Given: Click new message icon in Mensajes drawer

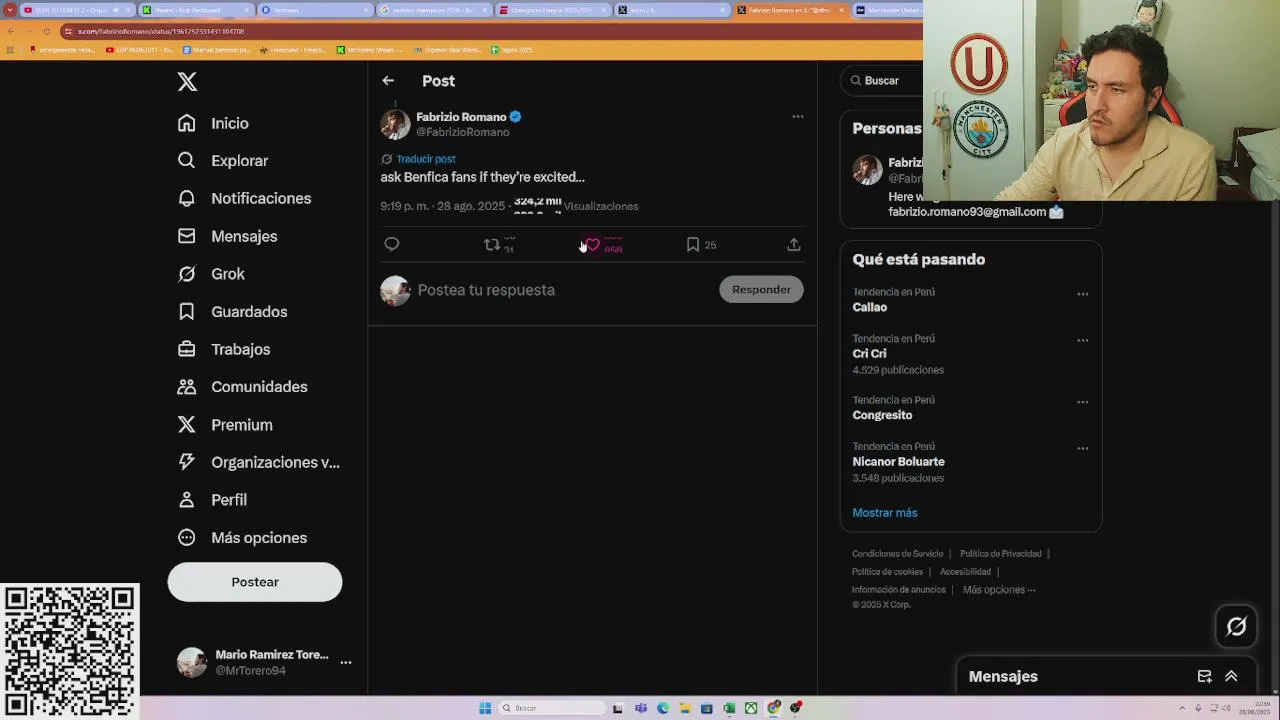Looking at the screenshot, I should (1204, 677).
